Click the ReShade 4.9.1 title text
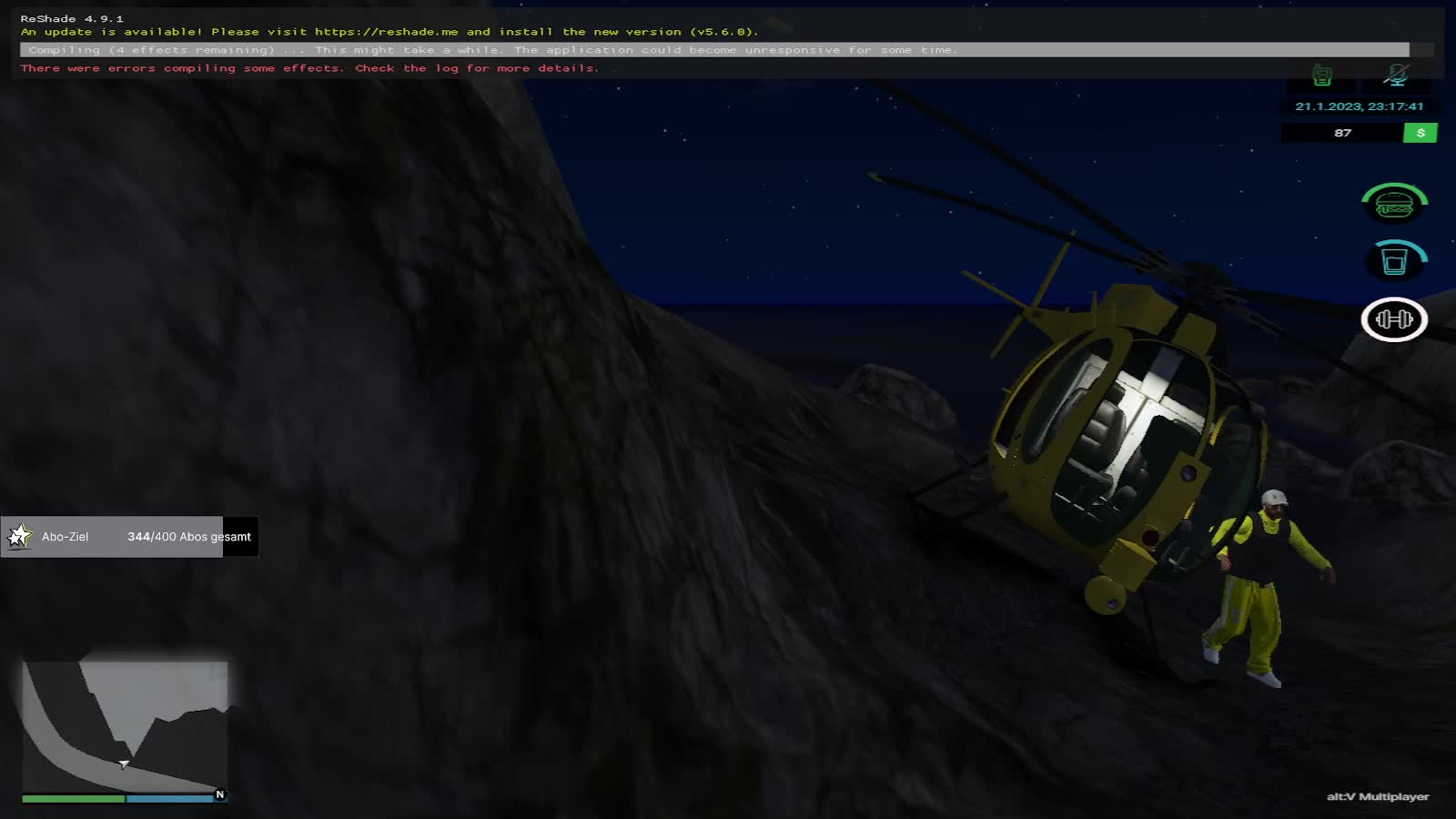Image resolution: width=1456 pixels, height=819 pixels. pyautogui.click(x=72, y=18)
